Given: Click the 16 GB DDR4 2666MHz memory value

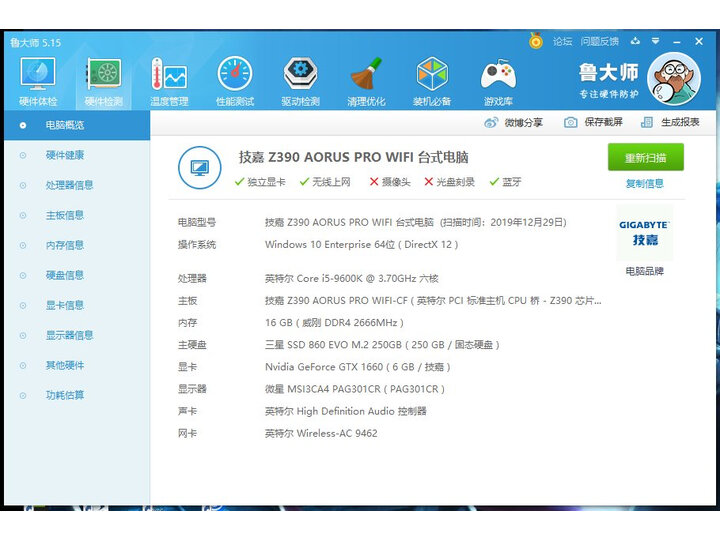Looking at the screenshot, I should coord(334,323).
